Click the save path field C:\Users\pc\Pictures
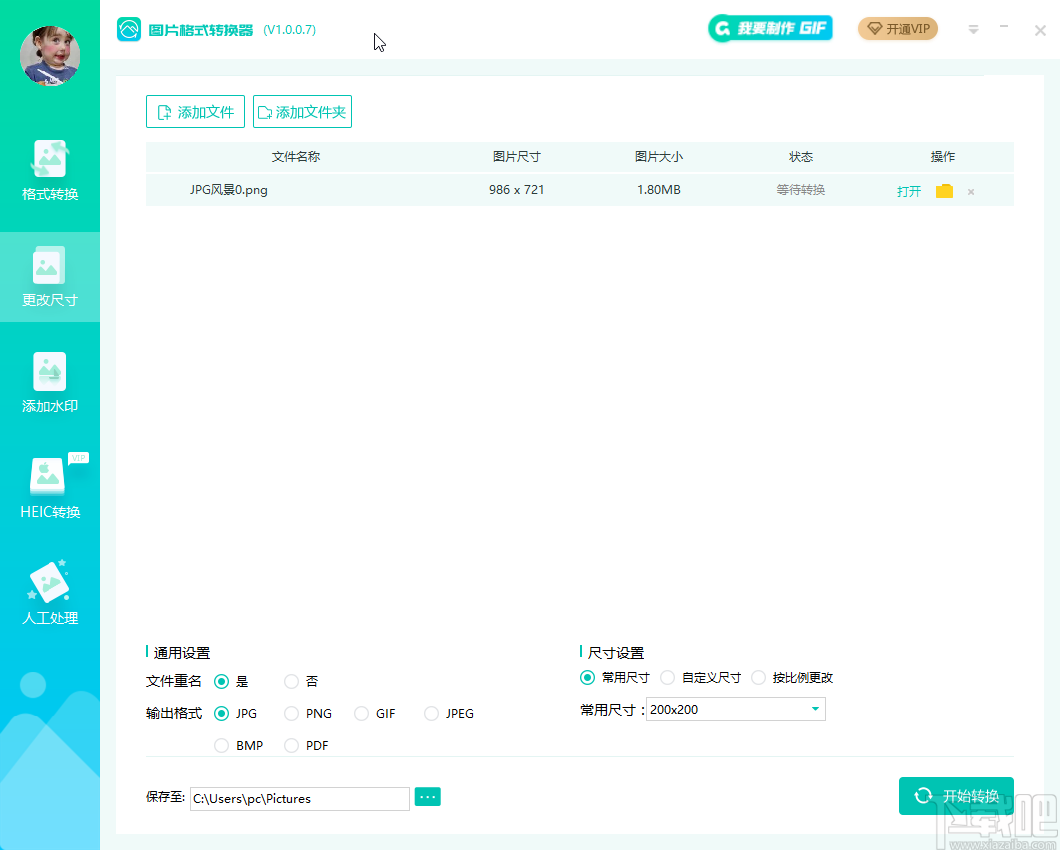Screen dimensions: 1060x850 [299, 799]
